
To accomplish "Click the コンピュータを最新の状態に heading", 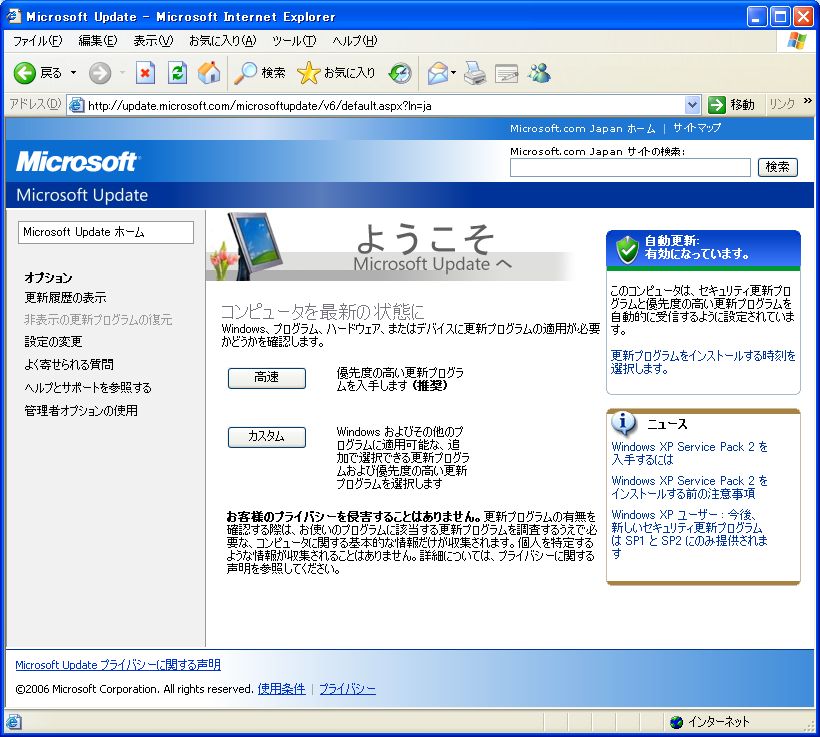I will (x=322, y=312).
